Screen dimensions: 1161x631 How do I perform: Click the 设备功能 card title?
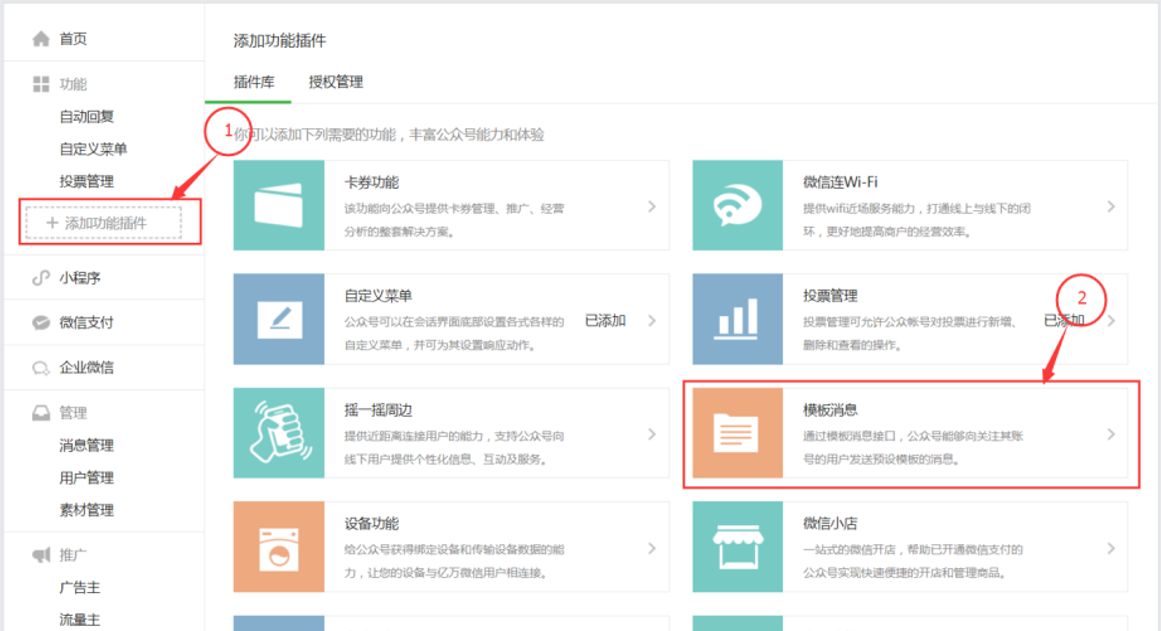tap(372, 524)
